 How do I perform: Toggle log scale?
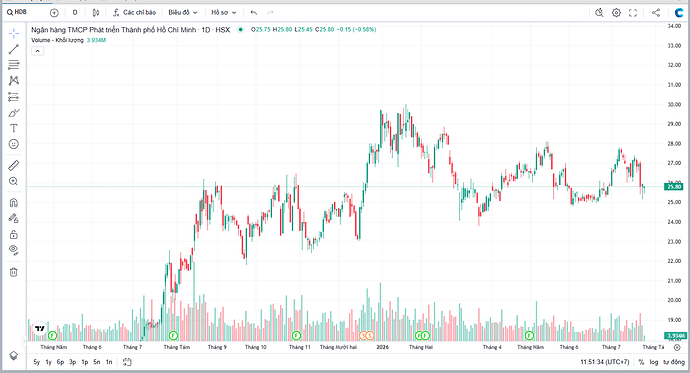pos(653,362)
